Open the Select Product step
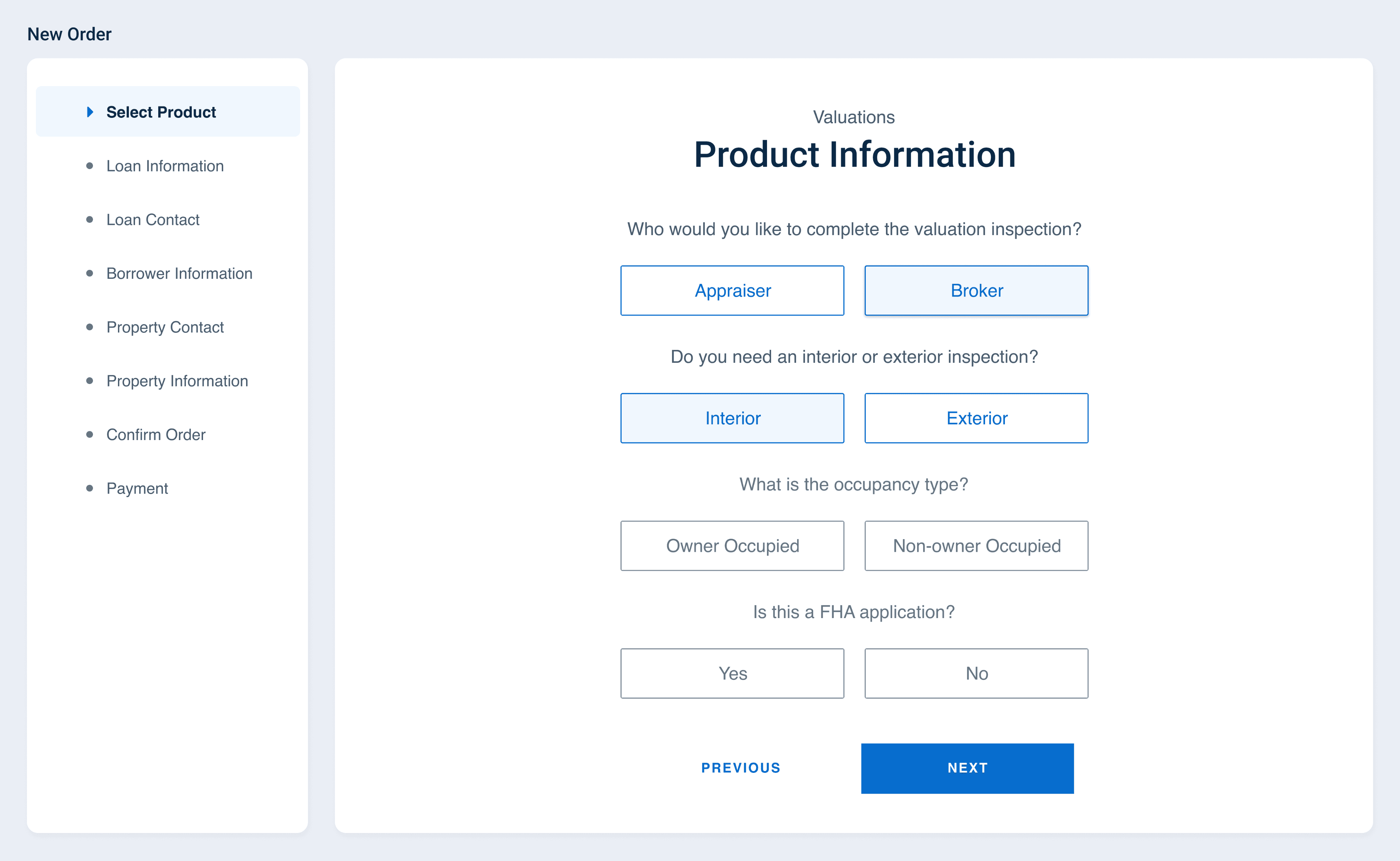The width and height of the screenshot is (1400, 861). pos(161,112)
